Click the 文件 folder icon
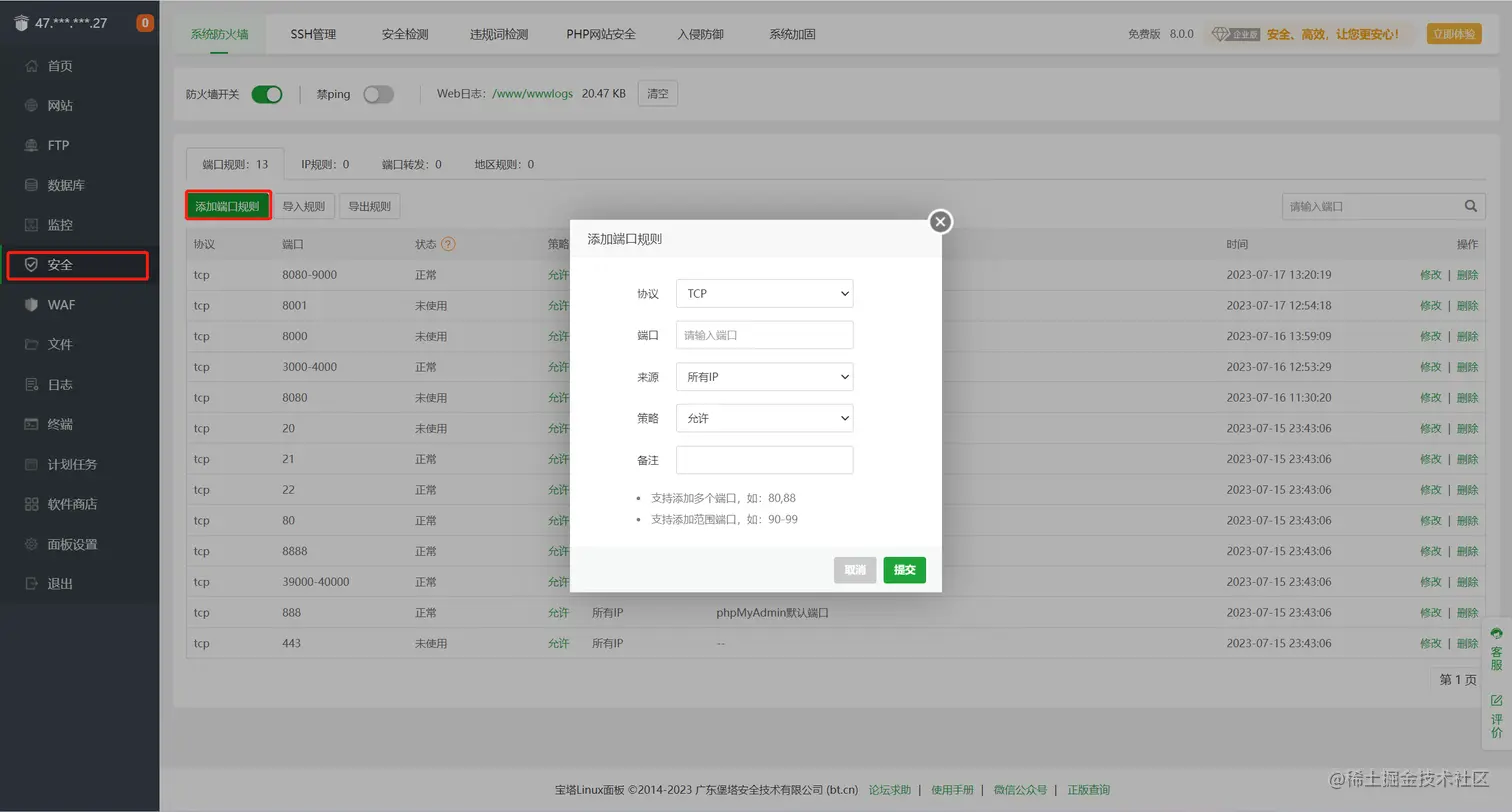This screenshot has height=812, width=1512. [x=31, y=345]
